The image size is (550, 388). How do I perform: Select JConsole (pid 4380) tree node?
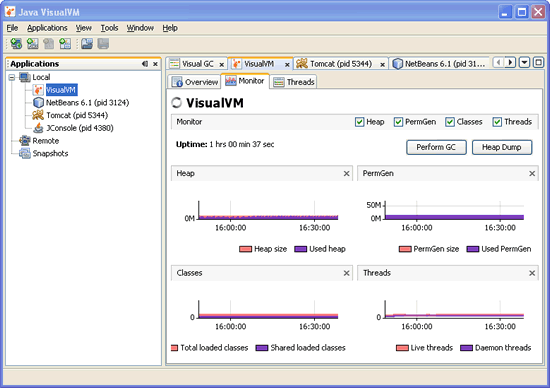[x=80, y=128]
